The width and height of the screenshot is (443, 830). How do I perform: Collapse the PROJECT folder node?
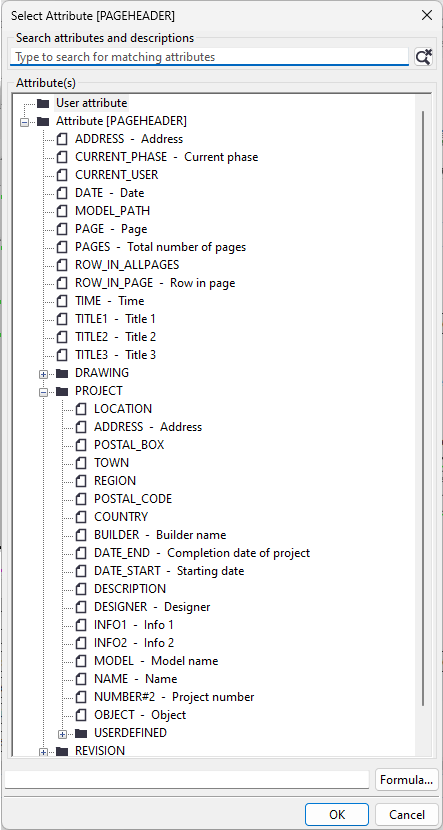pos(43,392)
